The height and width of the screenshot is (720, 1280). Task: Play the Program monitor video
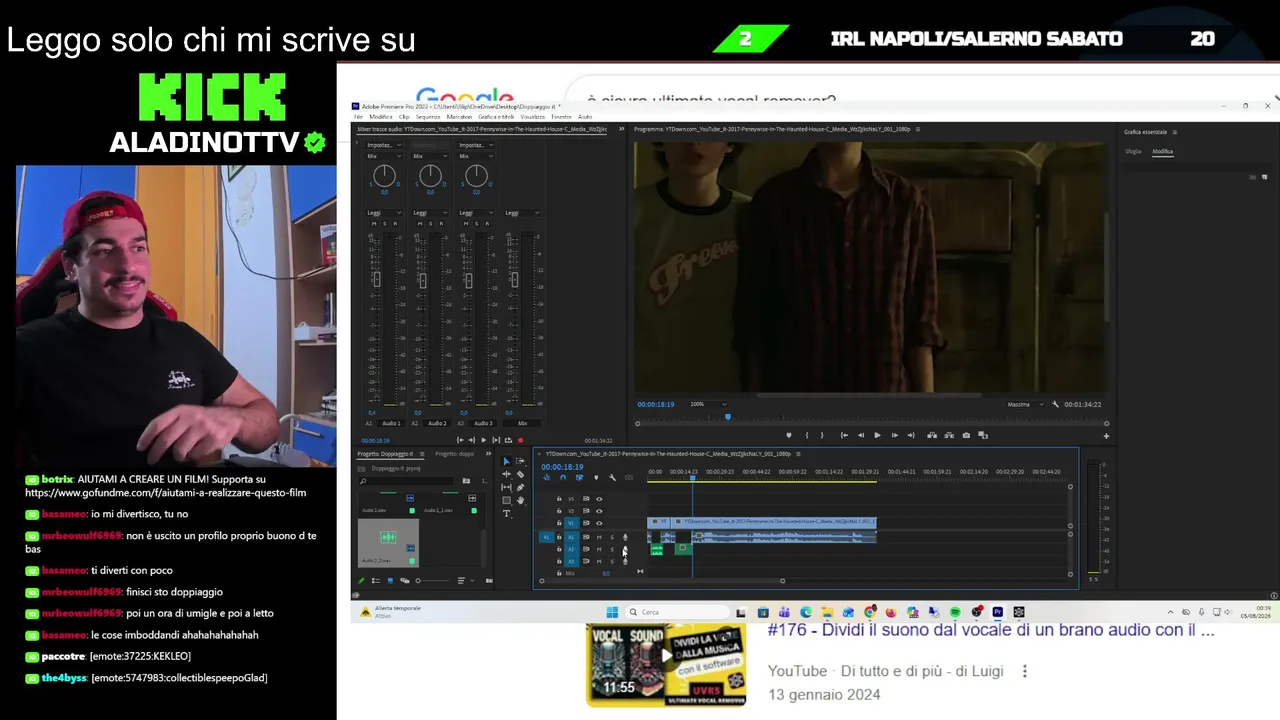(877, 435)
